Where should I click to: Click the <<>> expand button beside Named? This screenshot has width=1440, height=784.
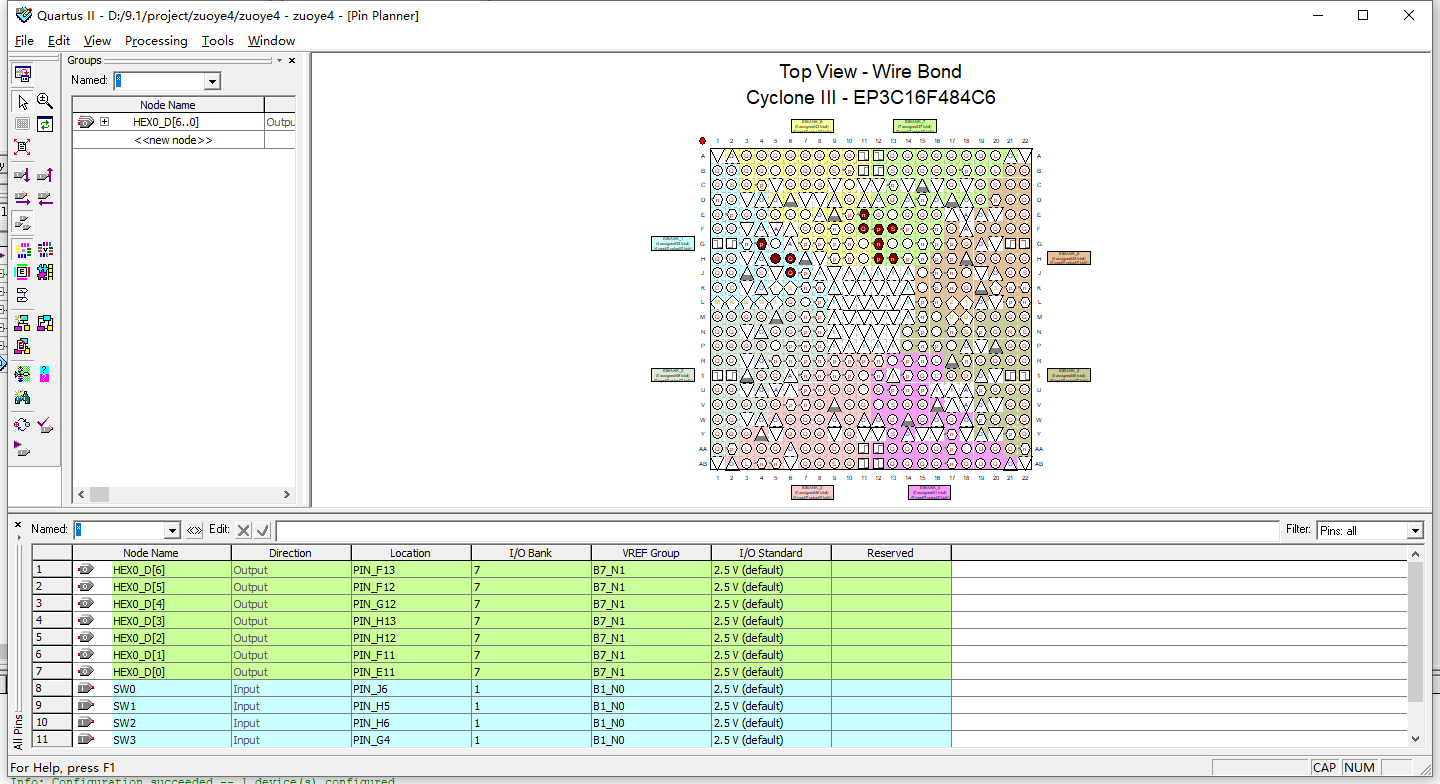click(x=194, y=530)
